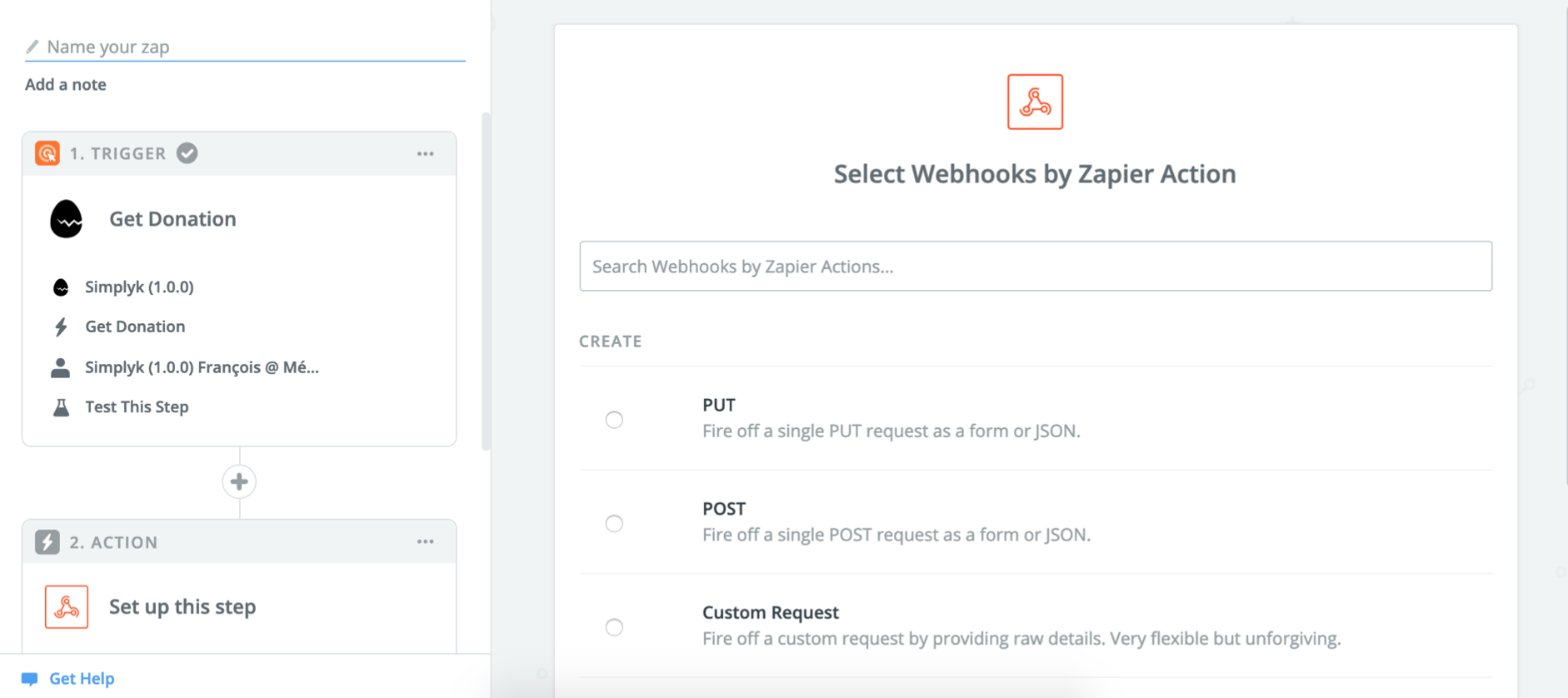Click the Webhooks icon beside Set up this step
This screenshot has width=1568, height=698.
tap(67, 607)
